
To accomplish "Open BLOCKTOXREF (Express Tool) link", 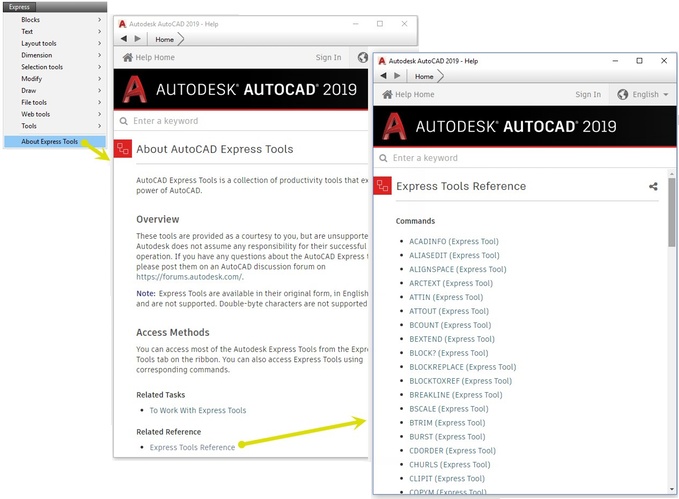I will [x=461, y=381].
